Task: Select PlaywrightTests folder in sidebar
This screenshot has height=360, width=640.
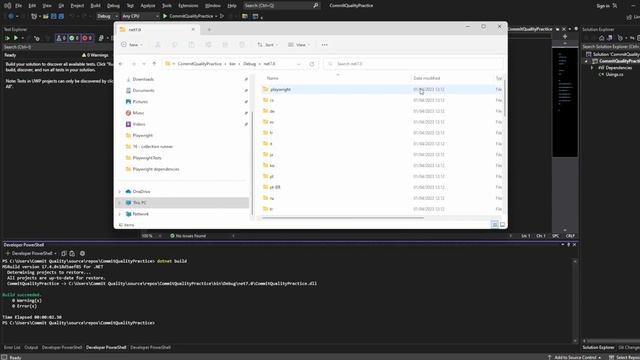Action: [x=147, y=158]
